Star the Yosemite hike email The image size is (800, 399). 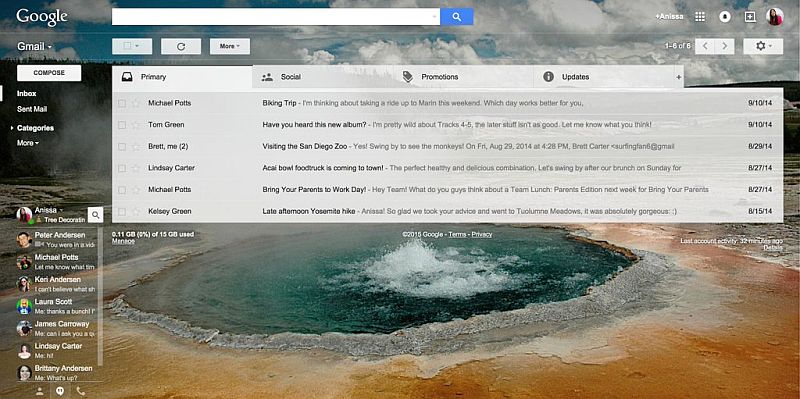[x=136, y=211]
